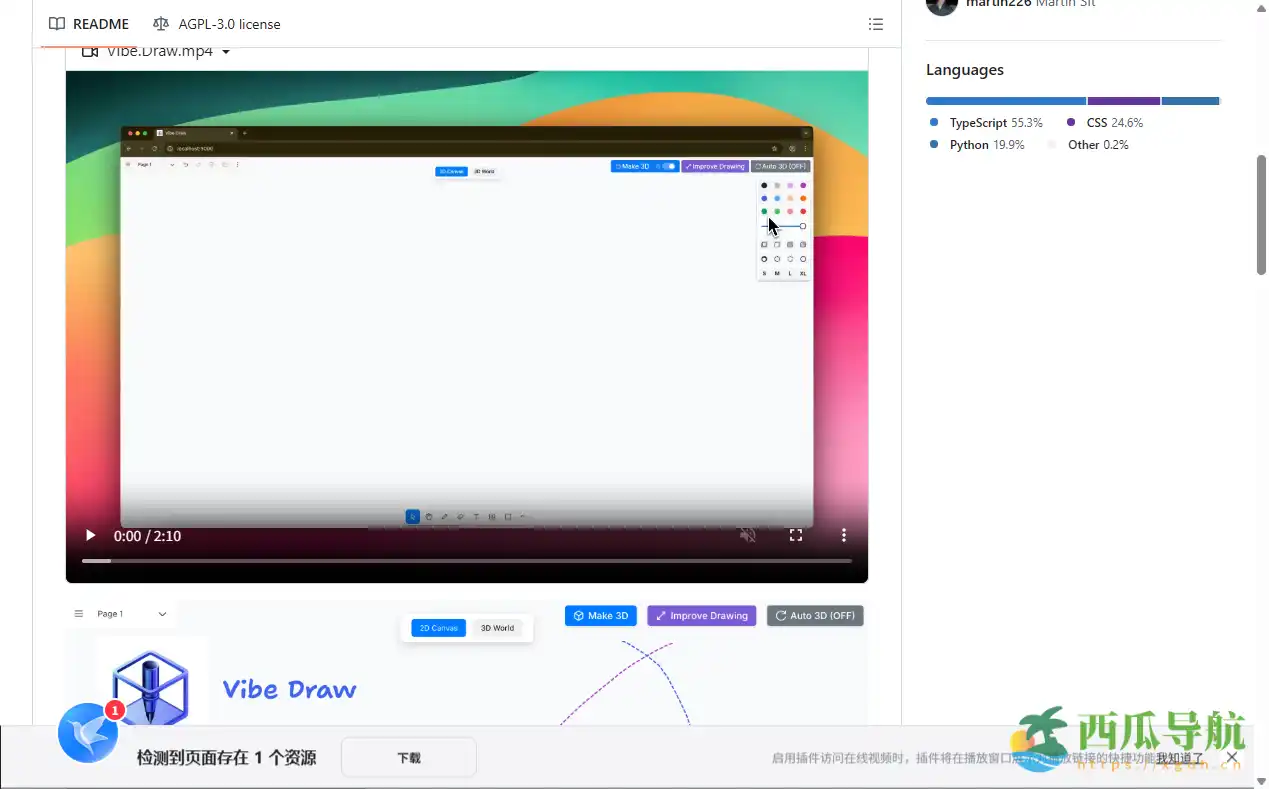Viewport: 1269px width, 789px height.
Task: Close the resource detection banner
Action: tap(1232, 758)
